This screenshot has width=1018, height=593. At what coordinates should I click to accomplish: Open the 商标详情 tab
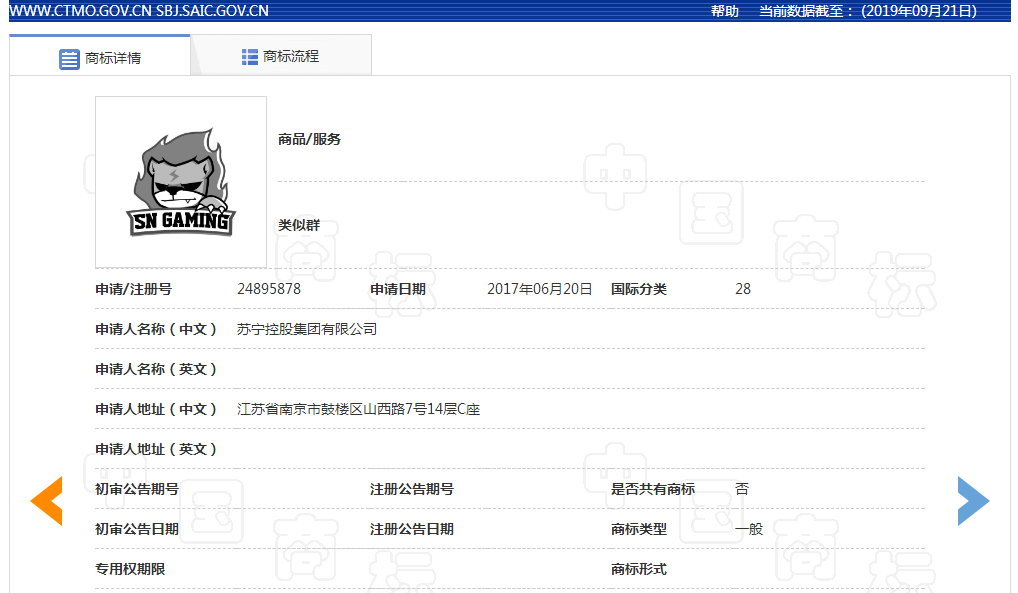(x=100, y=57)
